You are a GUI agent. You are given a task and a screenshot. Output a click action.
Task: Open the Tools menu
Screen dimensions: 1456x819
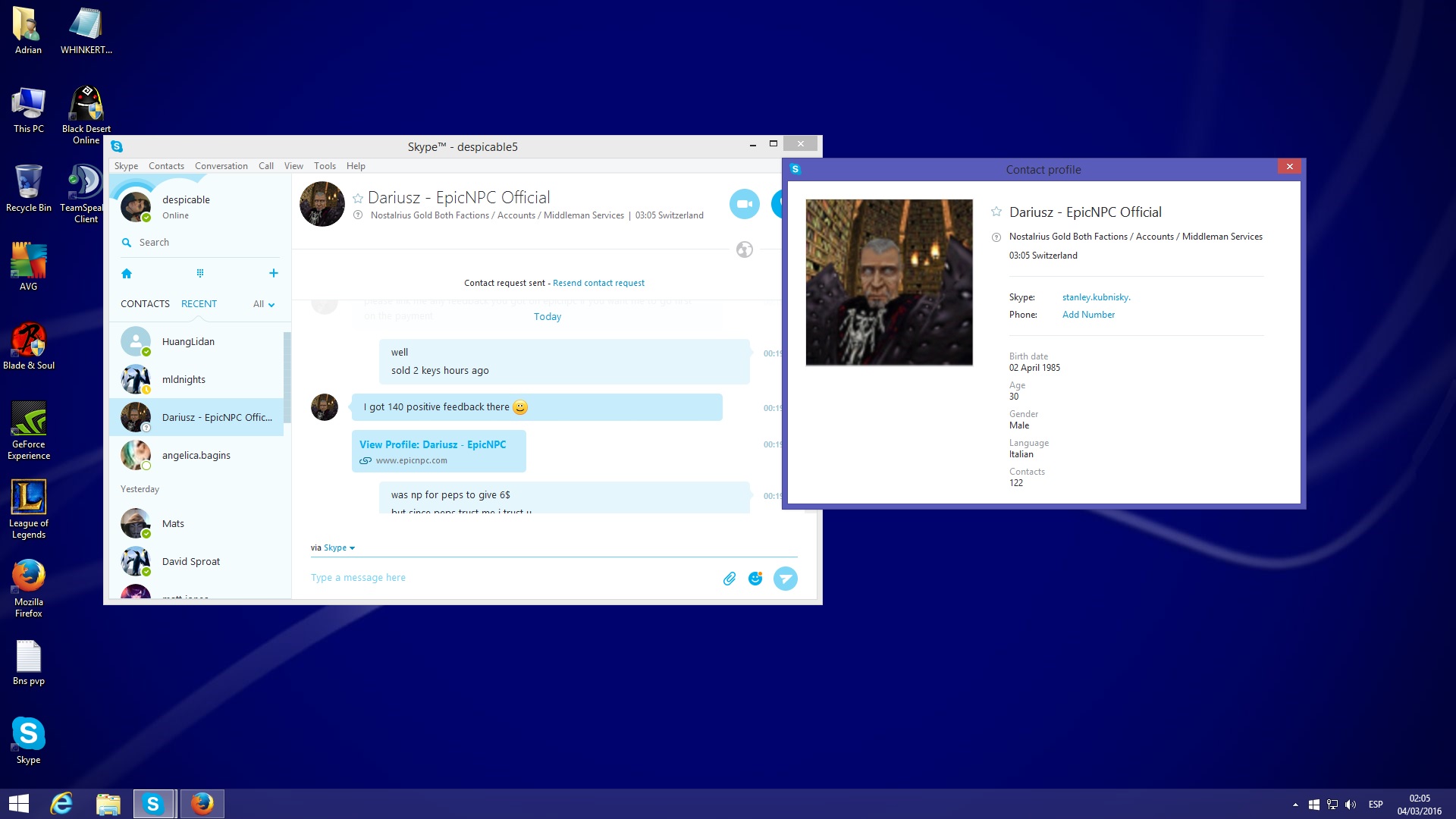click(325, 166)
